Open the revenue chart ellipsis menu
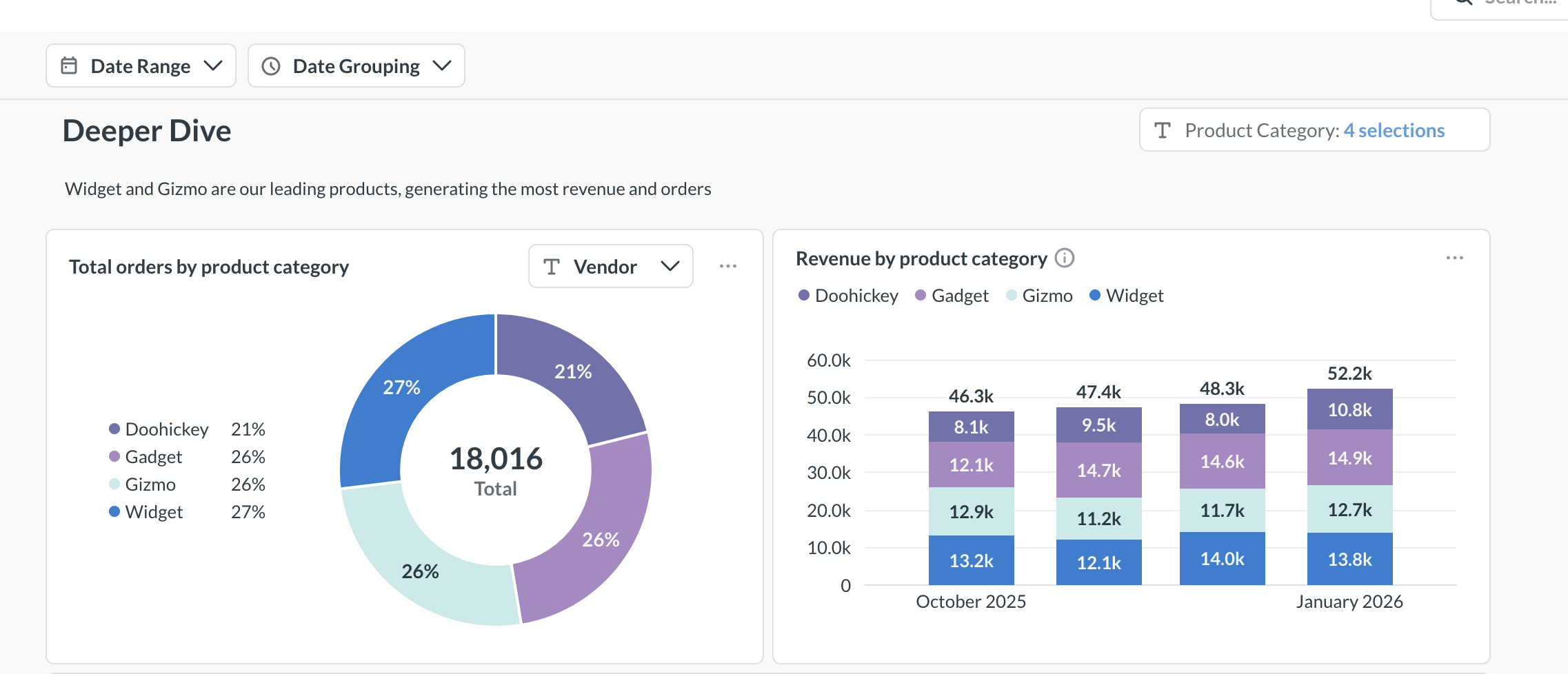The width and height of the screenshot is (1568, 674). click(1454, 258)
